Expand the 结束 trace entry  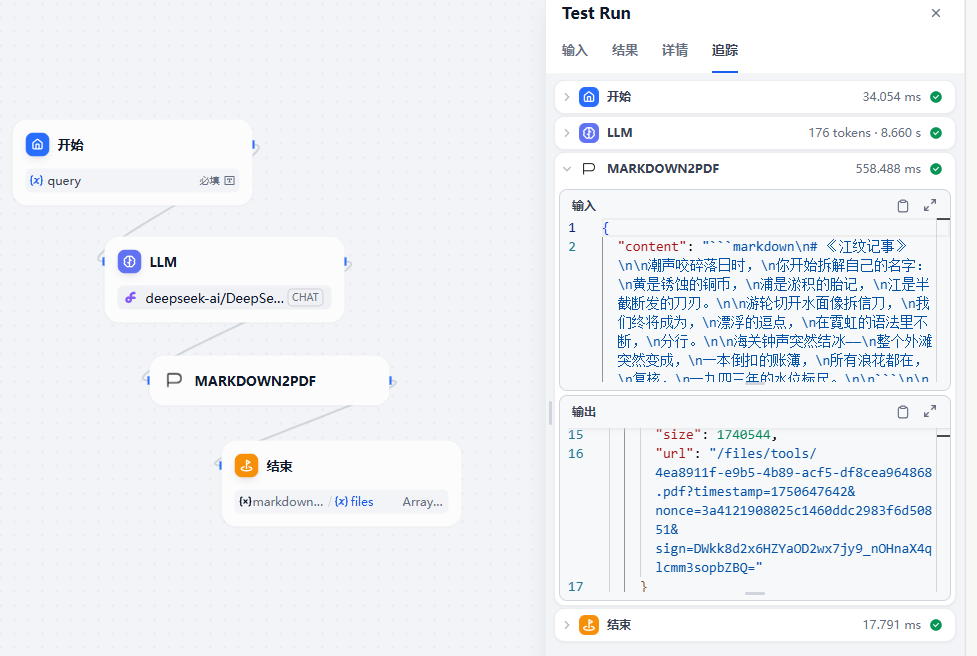click(566, 625)
